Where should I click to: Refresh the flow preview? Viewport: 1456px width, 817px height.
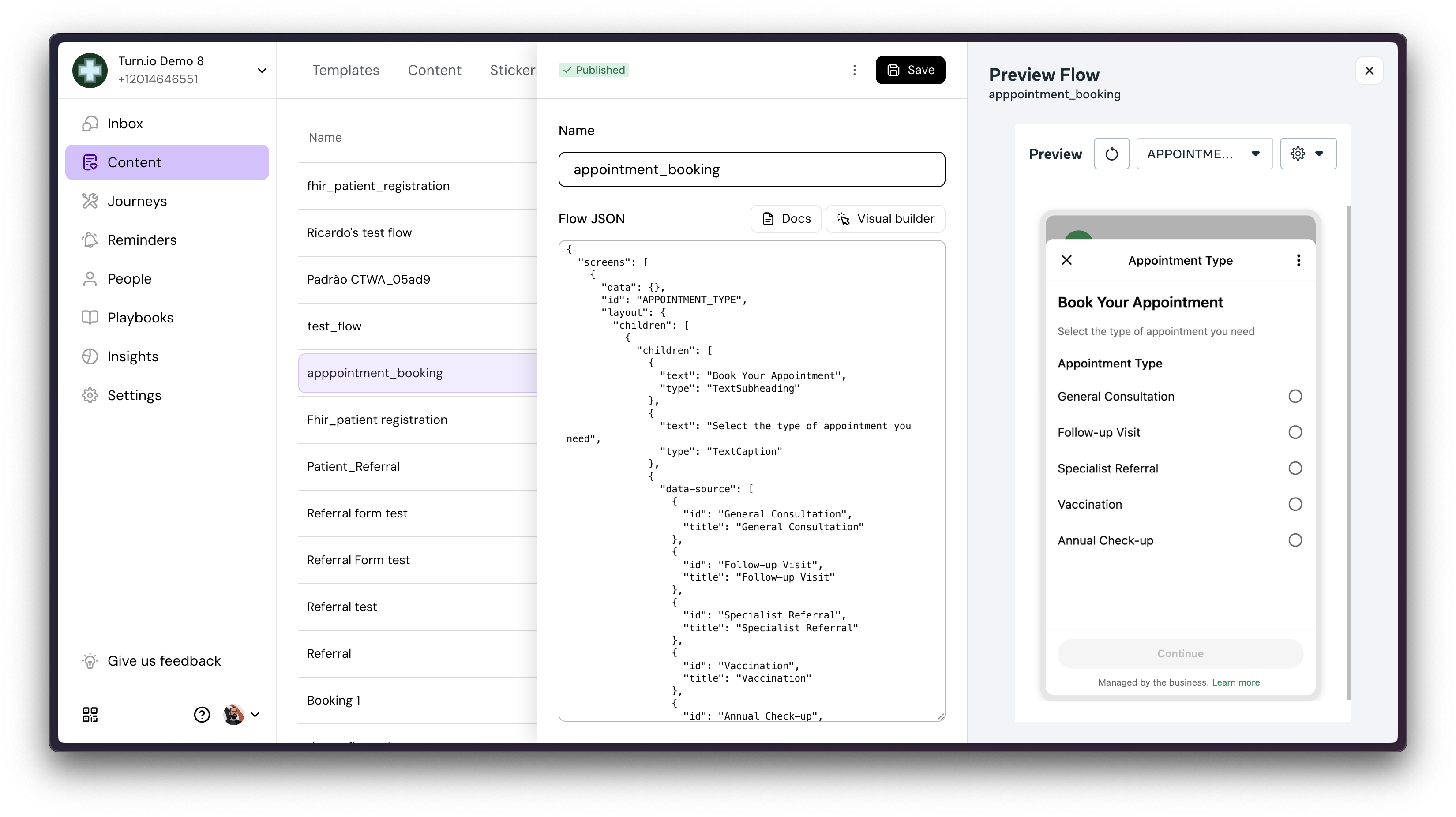tap(1111, 154)
